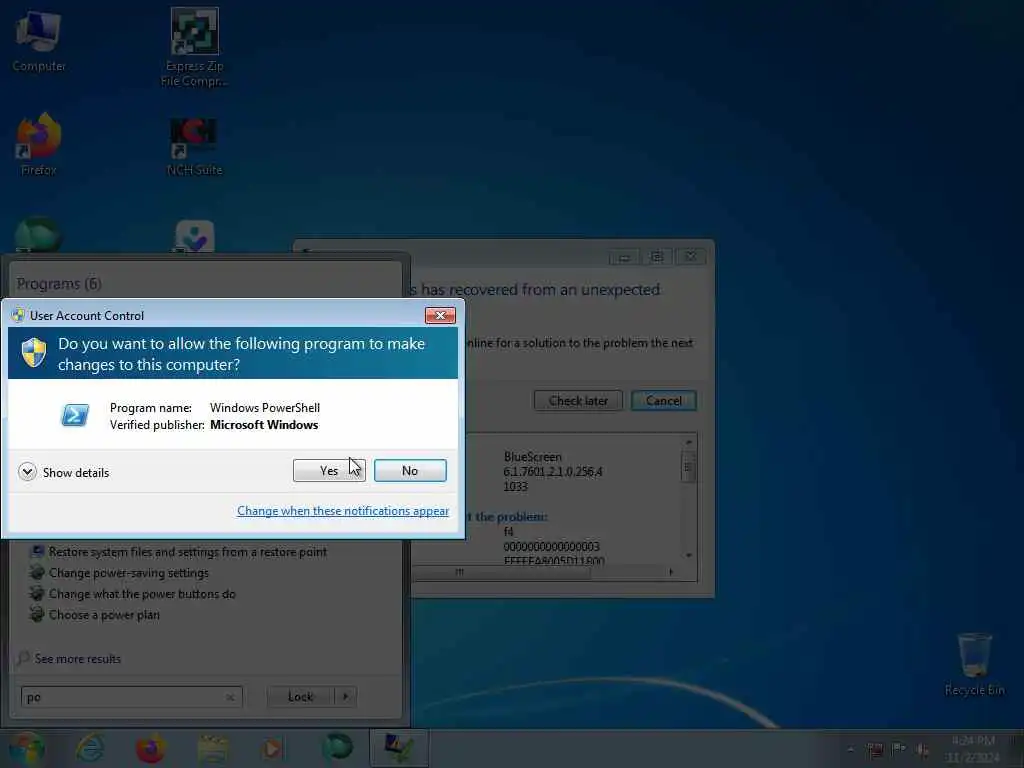Click the active problem report taskbar item
The width and height of the screenshot is (1024, 768).
tap(399, 748)
